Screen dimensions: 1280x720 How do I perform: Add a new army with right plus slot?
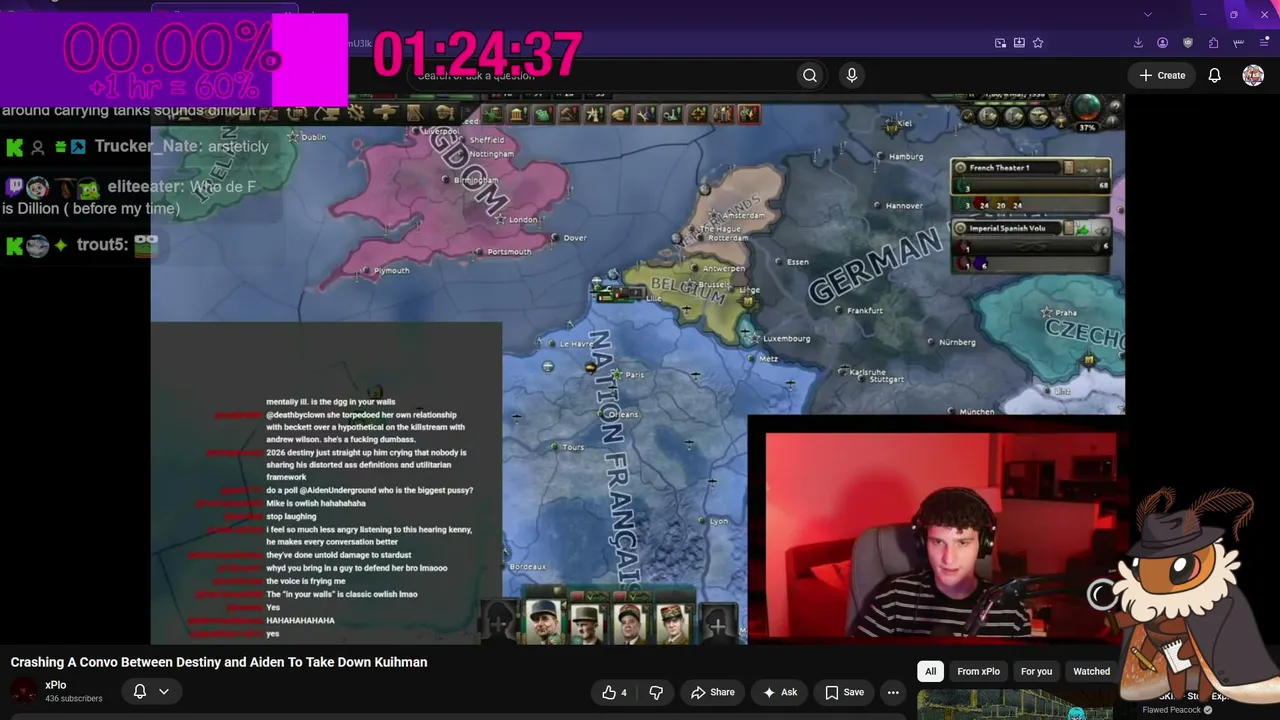pyautogui.click(x=716, y=625)
